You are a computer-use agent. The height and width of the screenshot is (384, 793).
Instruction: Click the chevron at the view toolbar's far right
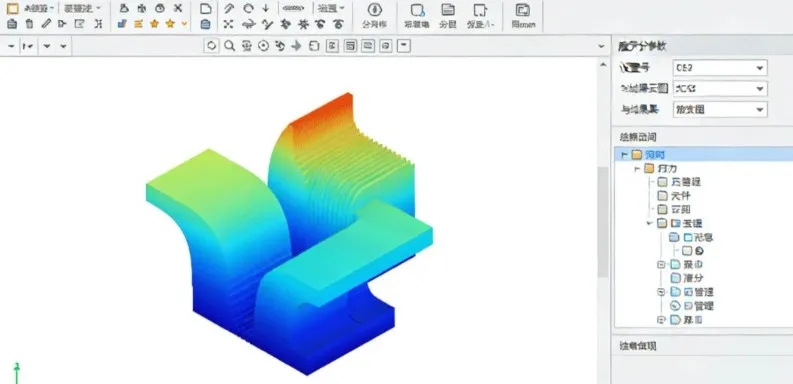click(x=601, y=46)
